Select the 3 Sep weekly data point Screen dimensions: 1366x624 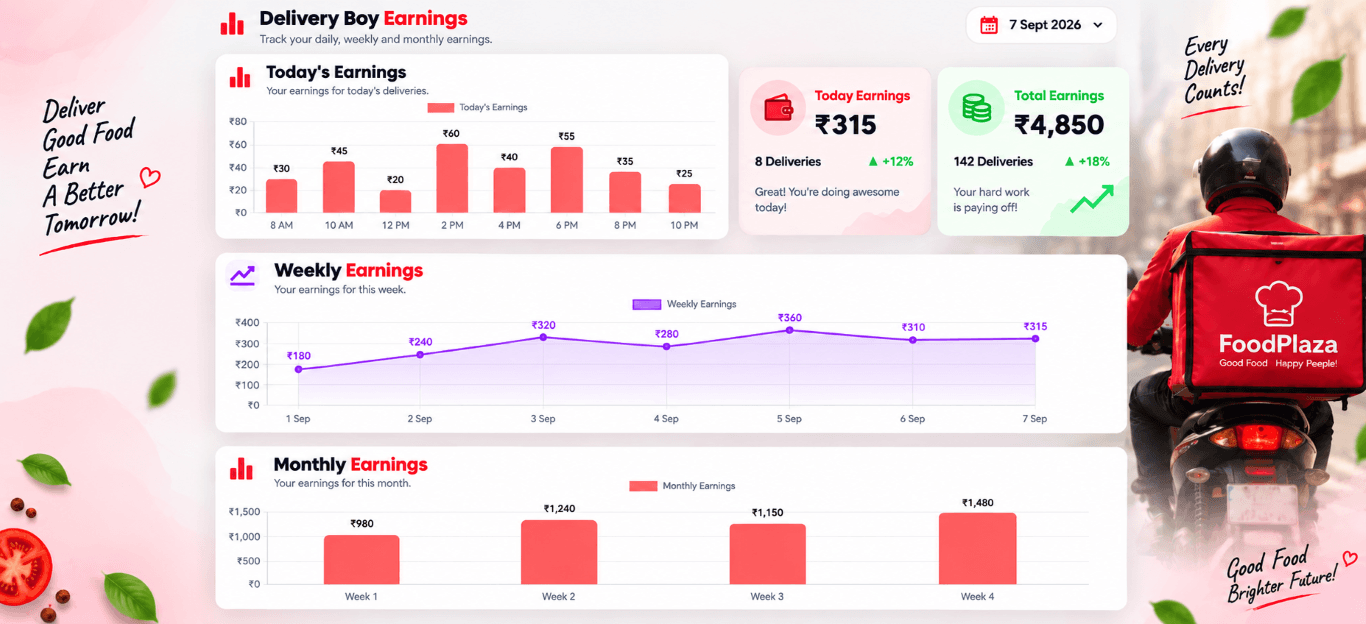coord(544,337)
